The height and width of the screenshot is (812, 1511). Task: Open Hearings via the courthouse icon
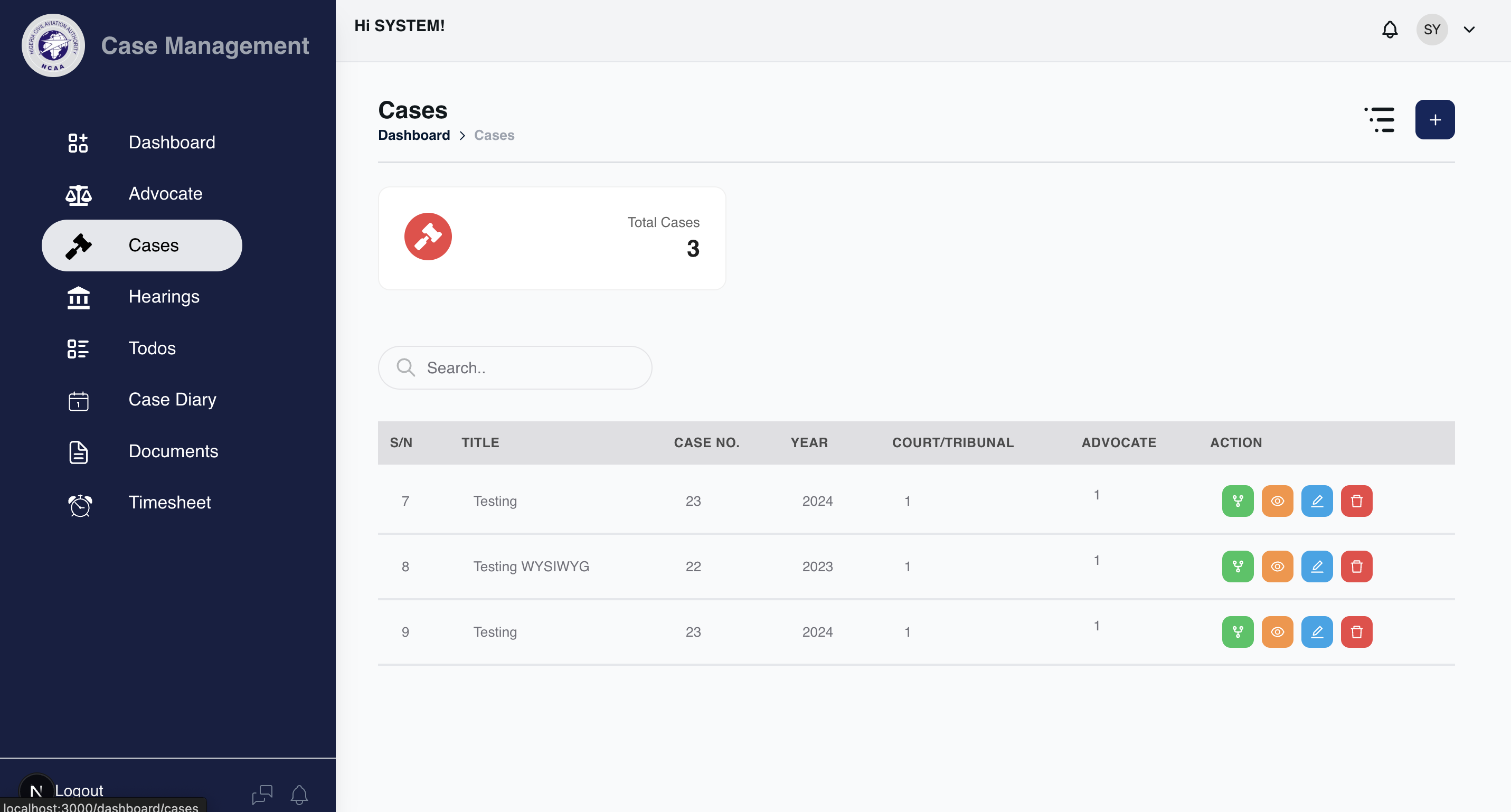click(x=78, y=297)
